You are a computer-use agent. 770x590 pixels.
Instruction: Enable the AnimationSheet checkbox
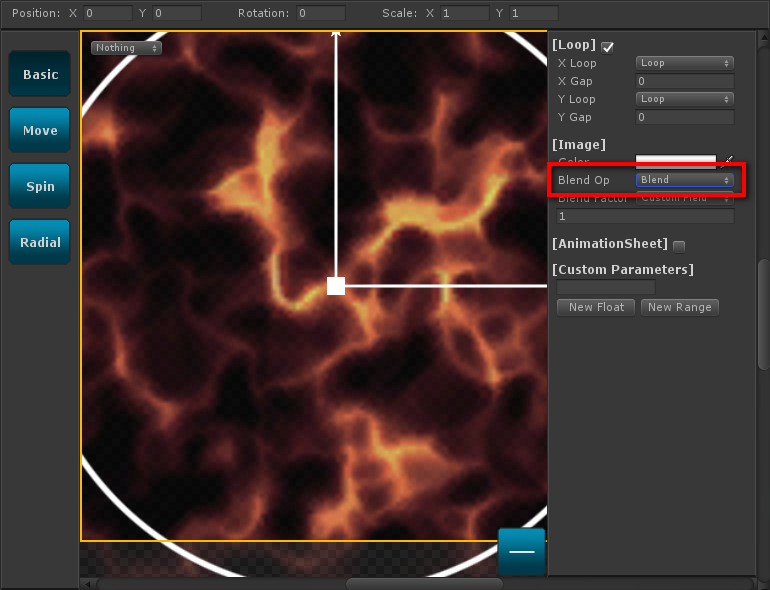(x=679, y=246)
